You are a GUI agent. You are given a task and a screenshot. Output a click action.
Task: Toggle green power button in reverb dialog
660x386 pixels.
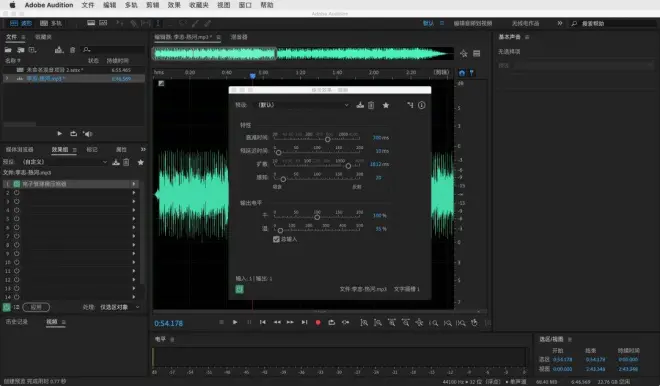tap(239, 289)
